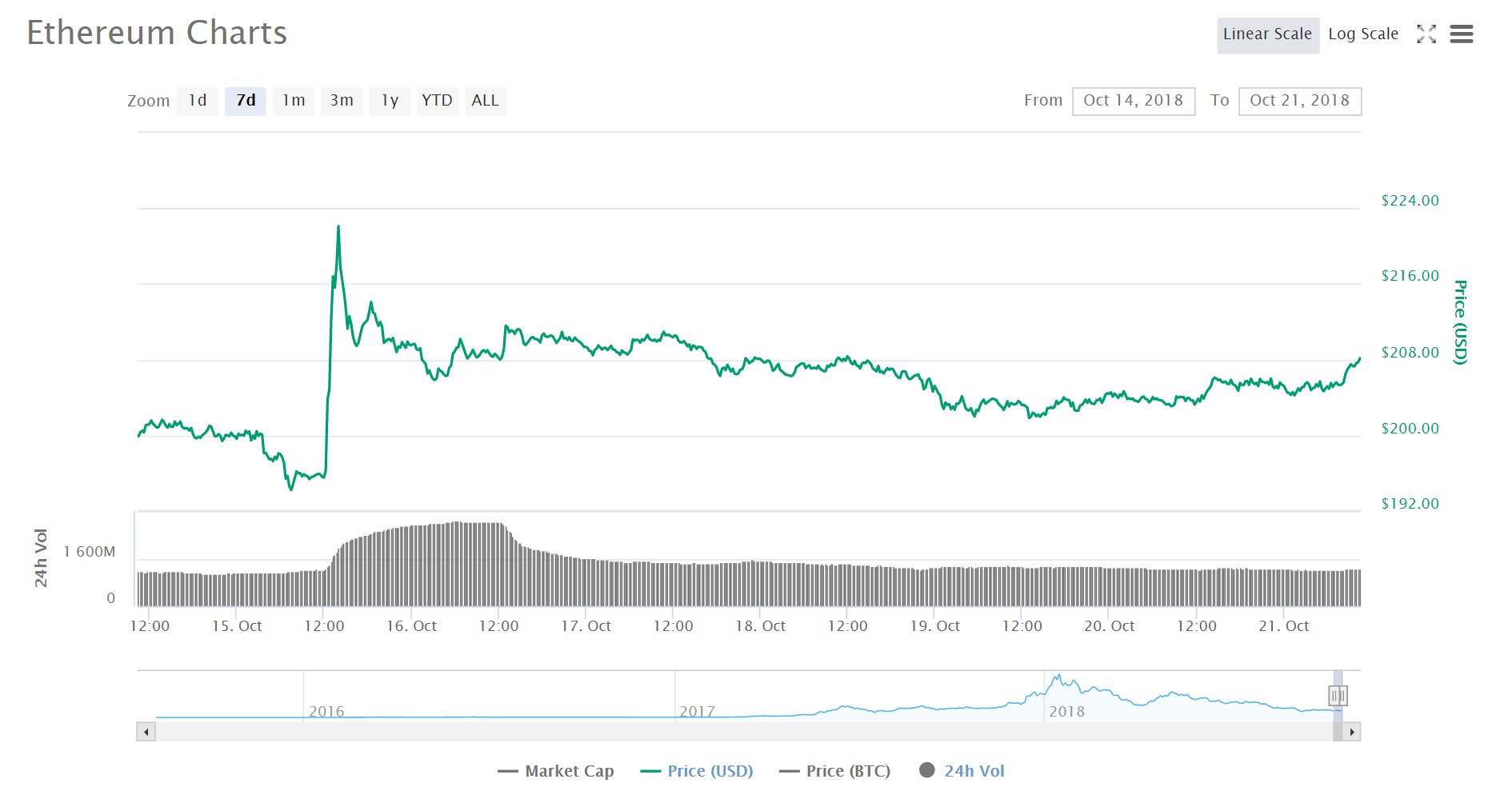
Task: Toggle Market Cap series in legend
Action: point(555,771)
